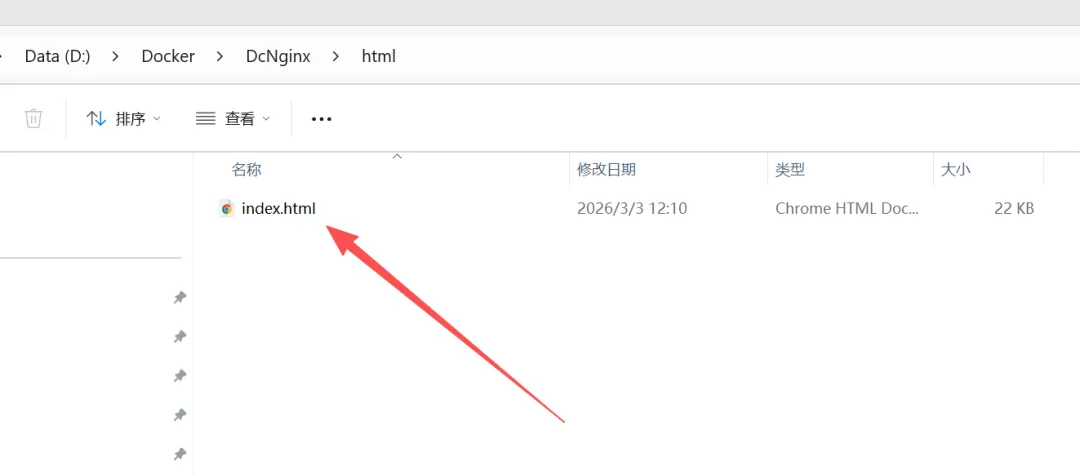Open the three-dot more options menu
This screenshot has height=475, width=1080.
(322, 119)
